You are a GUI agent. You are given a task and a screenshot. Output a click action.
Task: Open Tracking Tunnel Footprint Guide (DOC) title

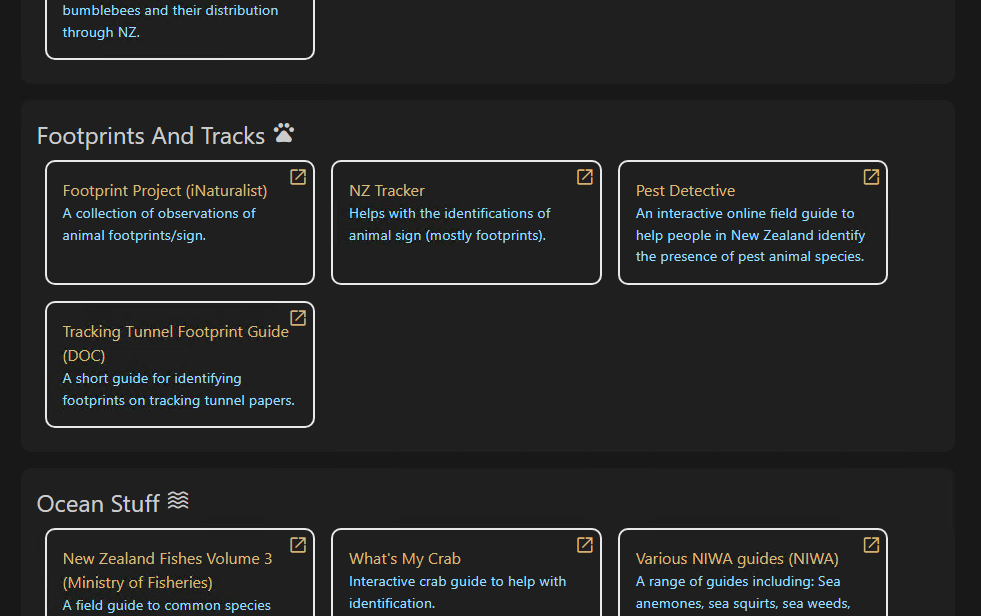(x=176, y=343)
